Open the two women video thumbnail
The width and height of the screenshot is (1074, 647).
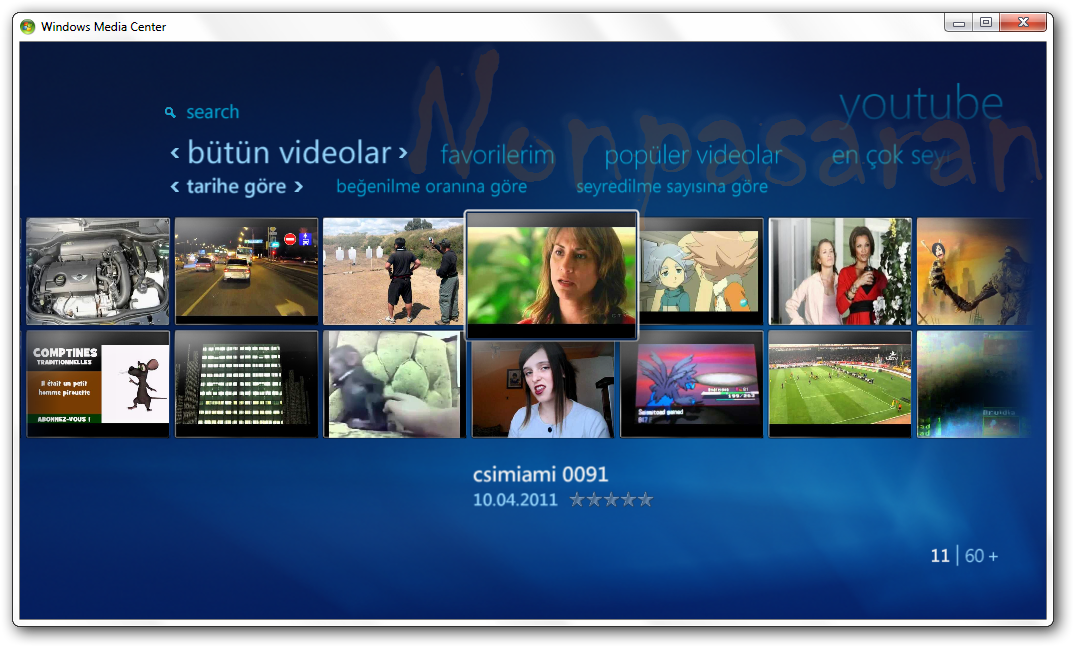[840, 271]
